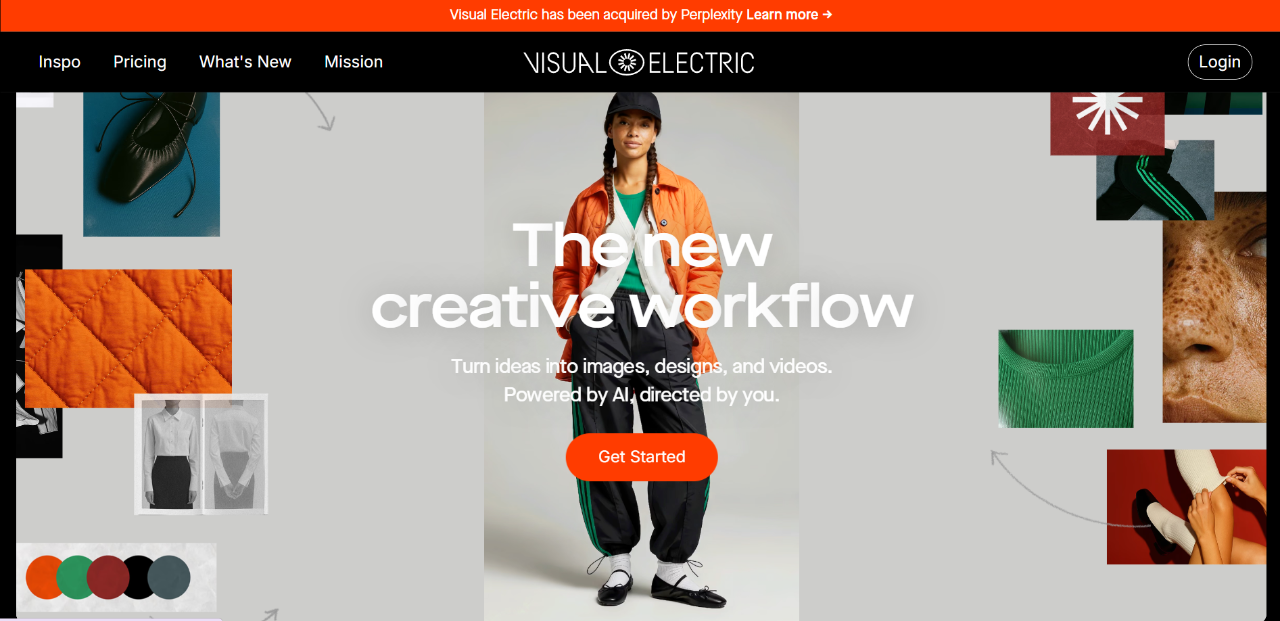
Task: Select the slate gray color swatch
Action: pos(169,577)
